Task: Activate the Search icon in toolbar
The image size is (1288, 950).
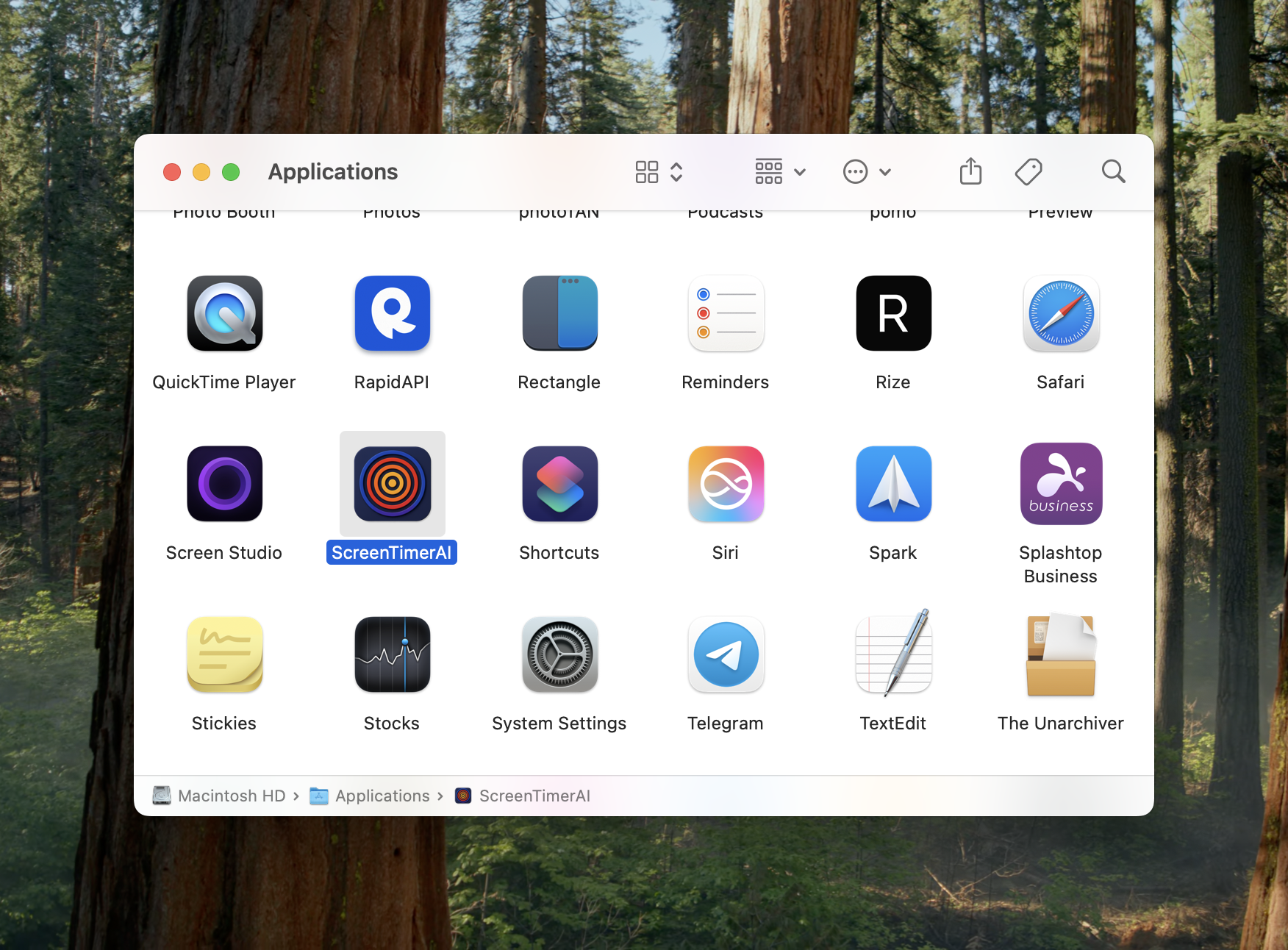Action: point(1113,171)
